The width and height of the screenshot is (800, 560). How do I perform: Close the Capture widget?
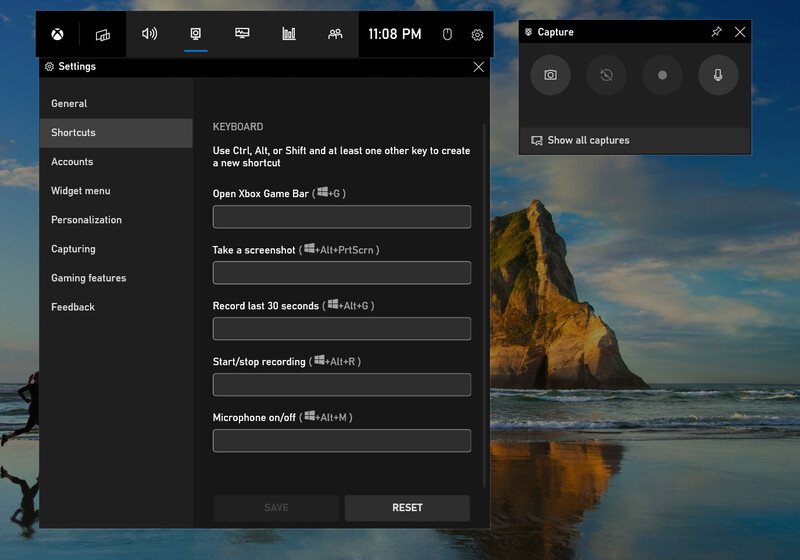tap(740, 32)
